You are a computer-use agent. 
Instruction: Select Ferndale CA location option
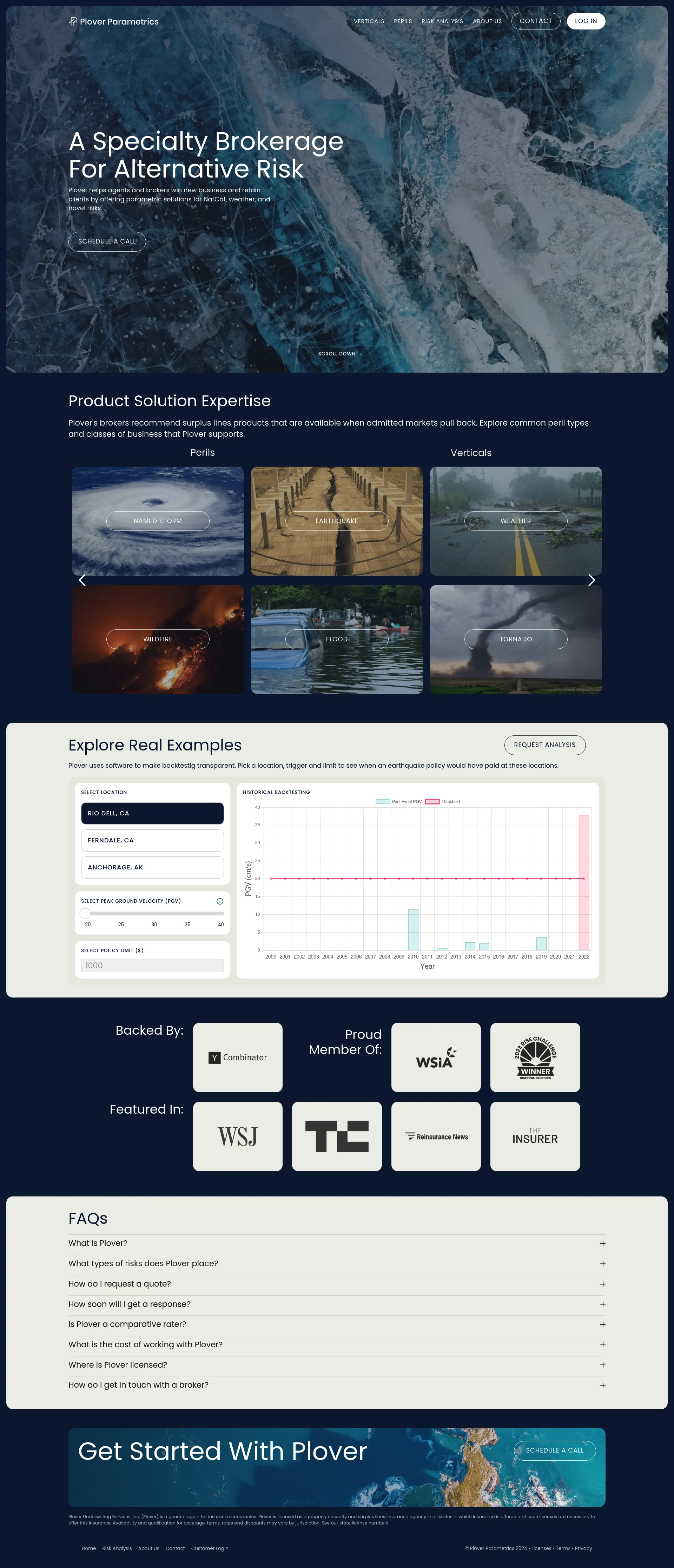tap(152, 840)
